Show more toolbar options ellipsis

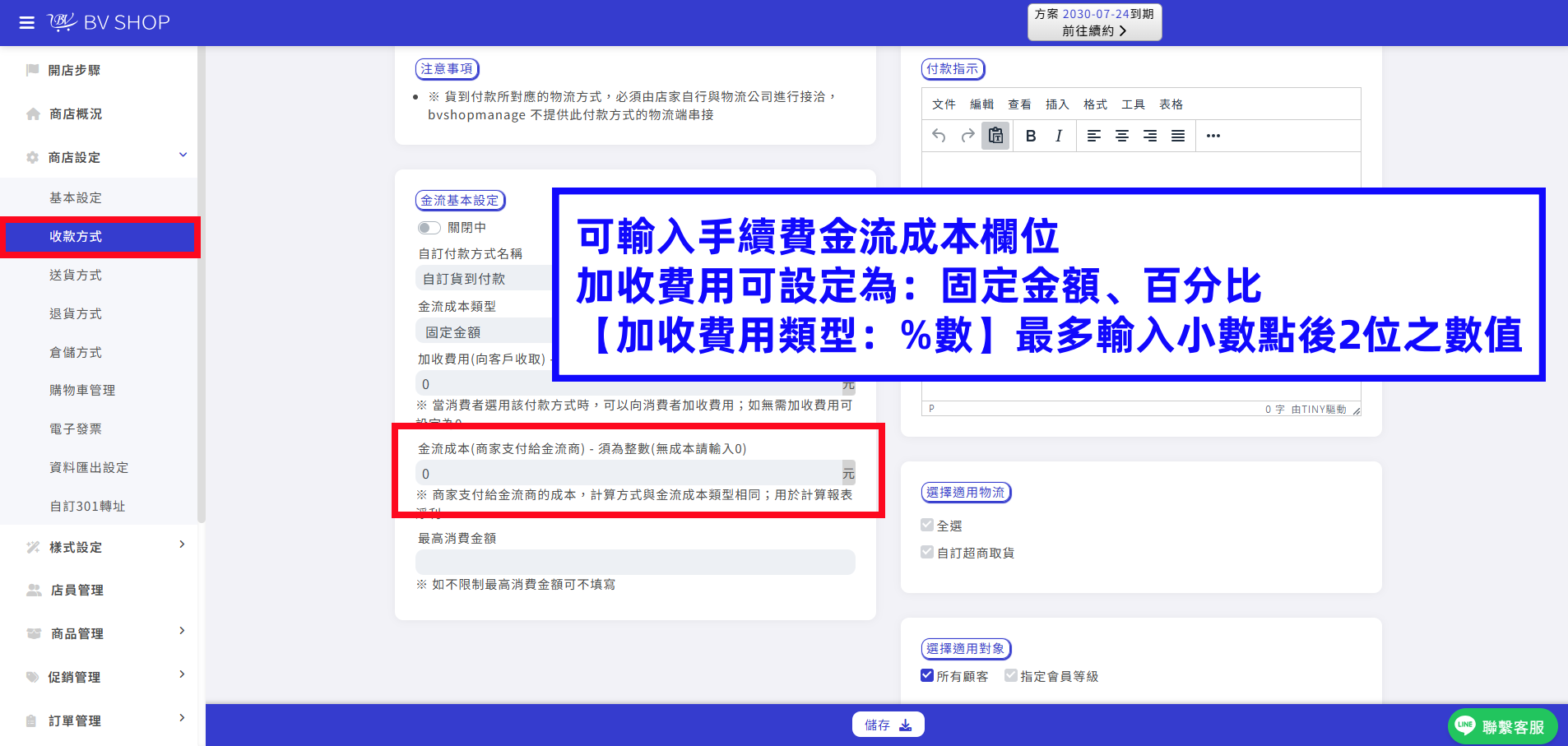coord(1213,136)
